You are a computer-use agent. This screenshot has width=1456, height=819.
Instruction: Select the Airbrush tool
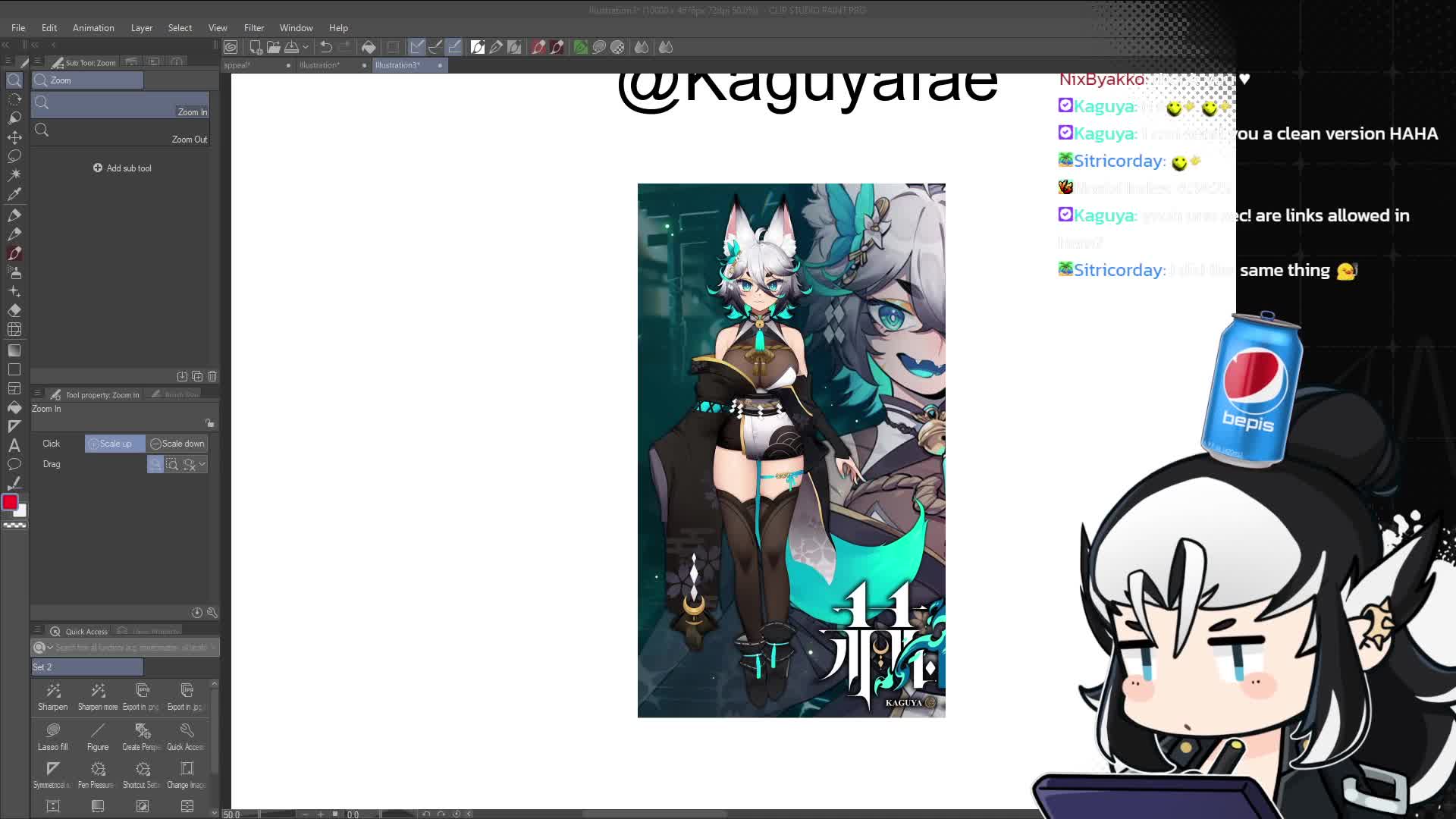pos(14,272)
